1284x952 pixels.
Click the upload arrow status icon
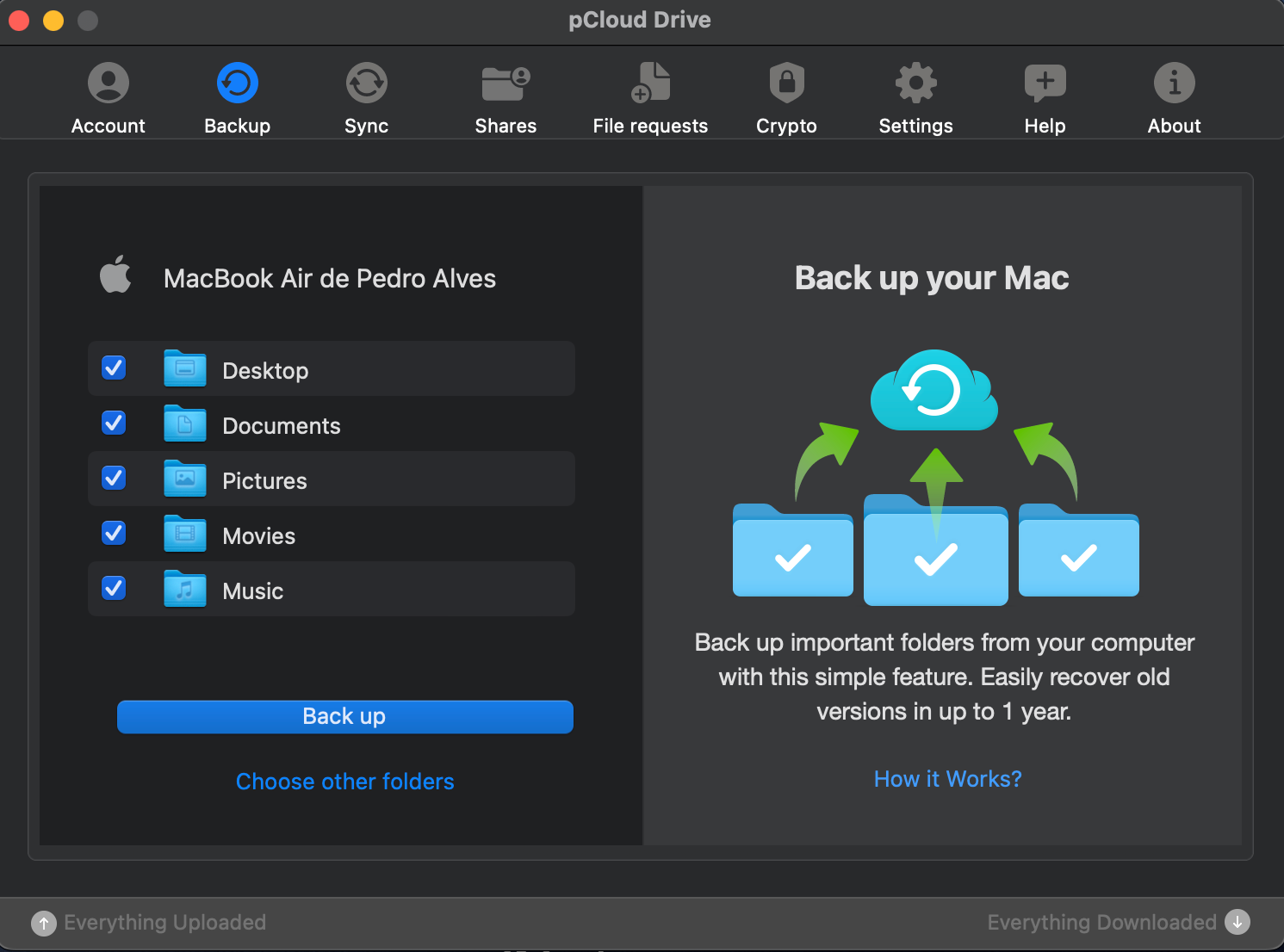44,923
